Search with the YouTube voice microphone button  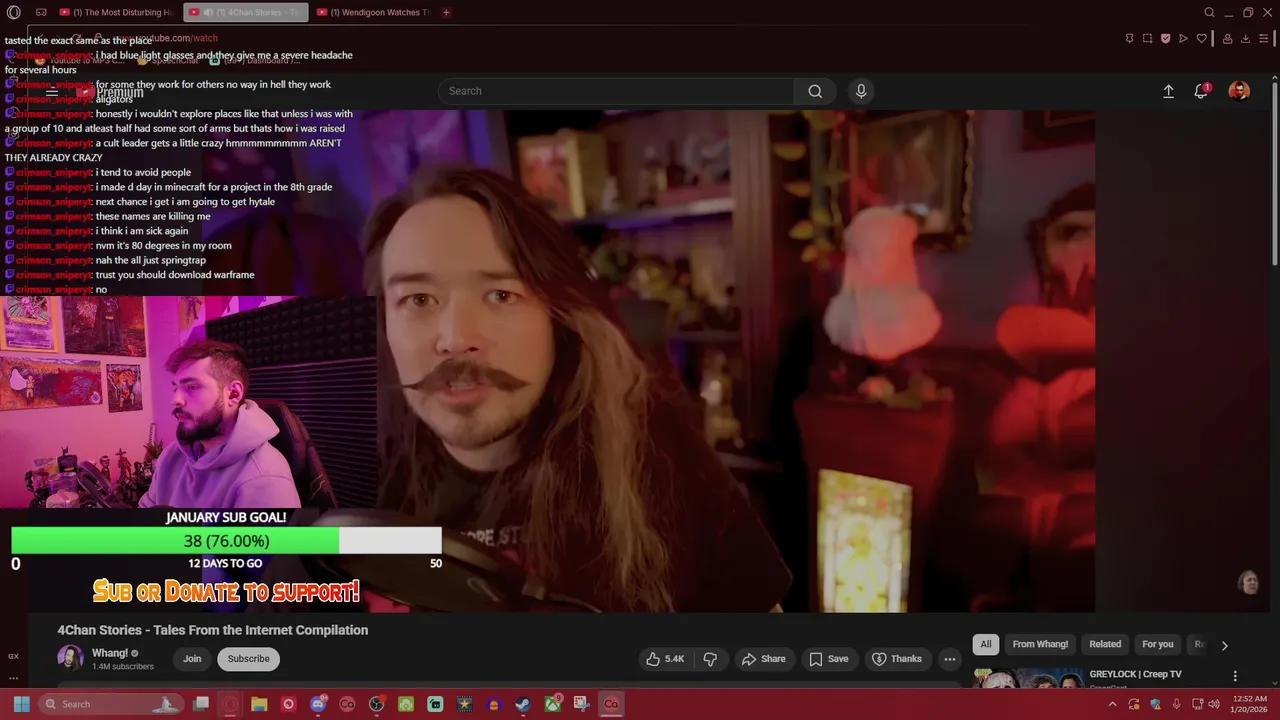click(861, 91)
